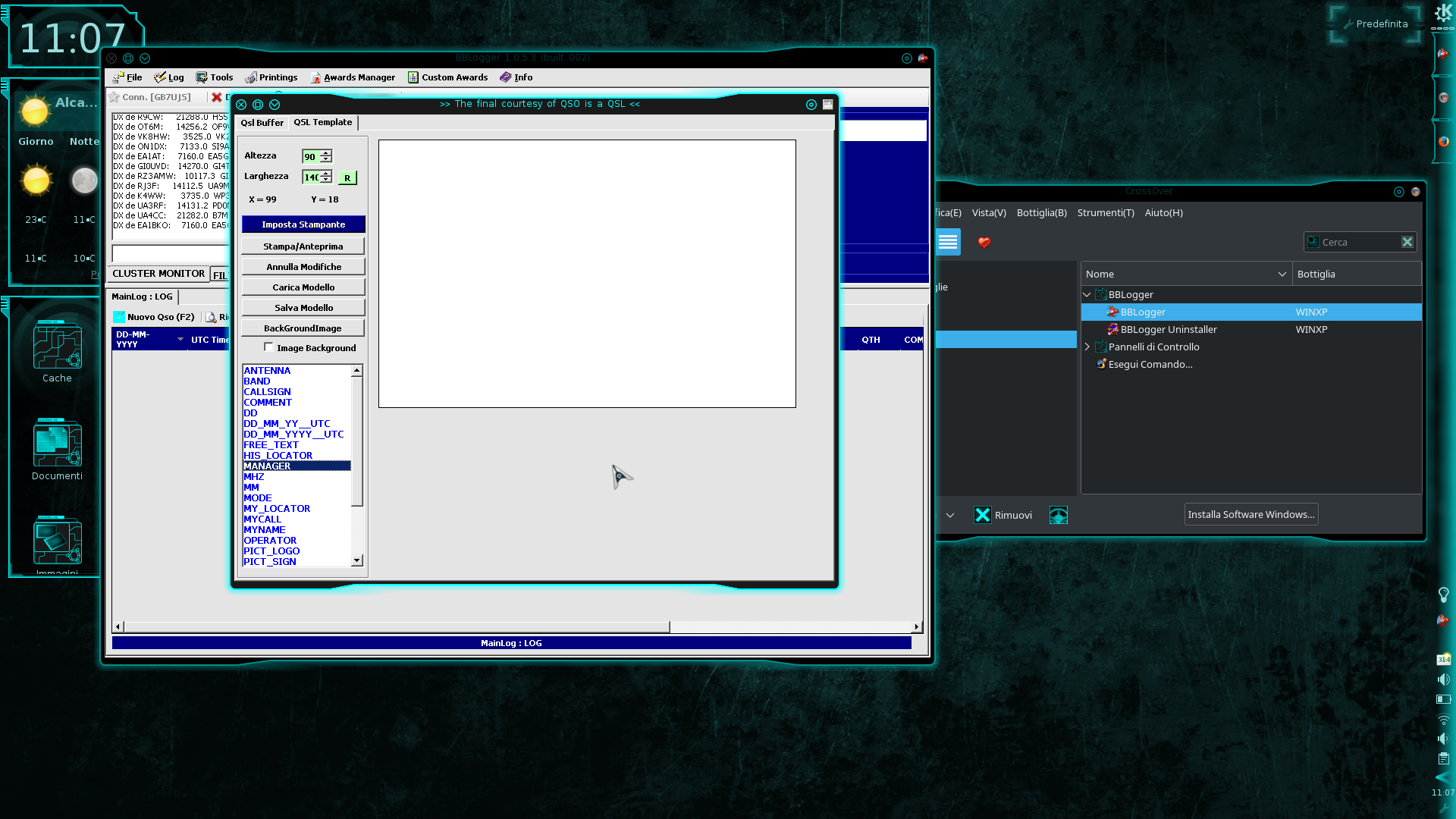Scroll down the fields list
Screen dimensions: 1456x819
(357, 561)
